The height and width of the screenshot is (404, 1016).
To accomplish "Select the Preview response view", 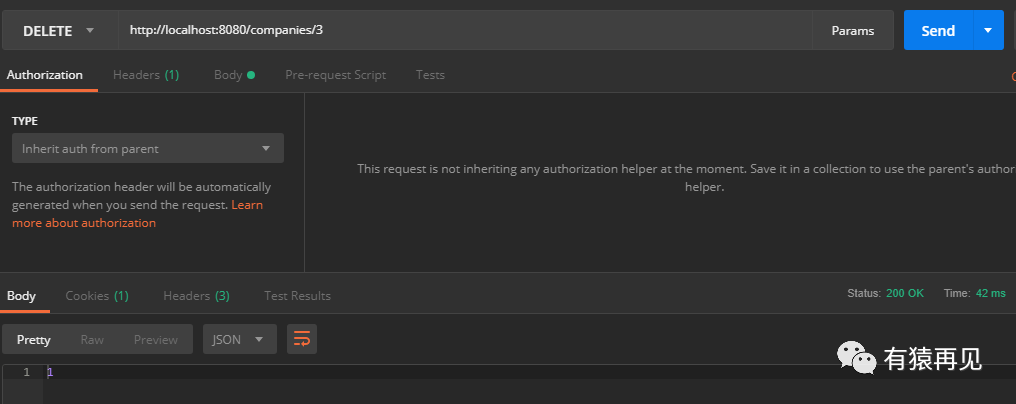I will 156,339.
